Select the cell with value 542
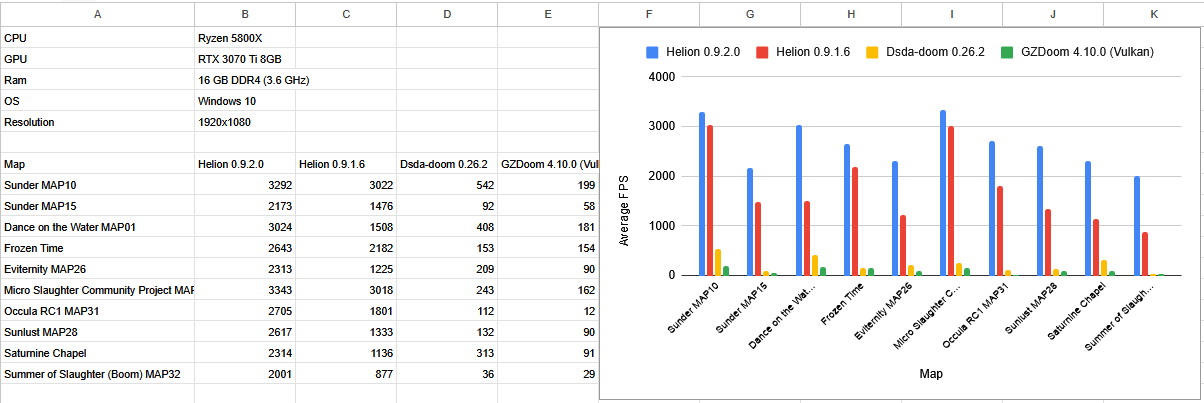 (x=447, y=184)
